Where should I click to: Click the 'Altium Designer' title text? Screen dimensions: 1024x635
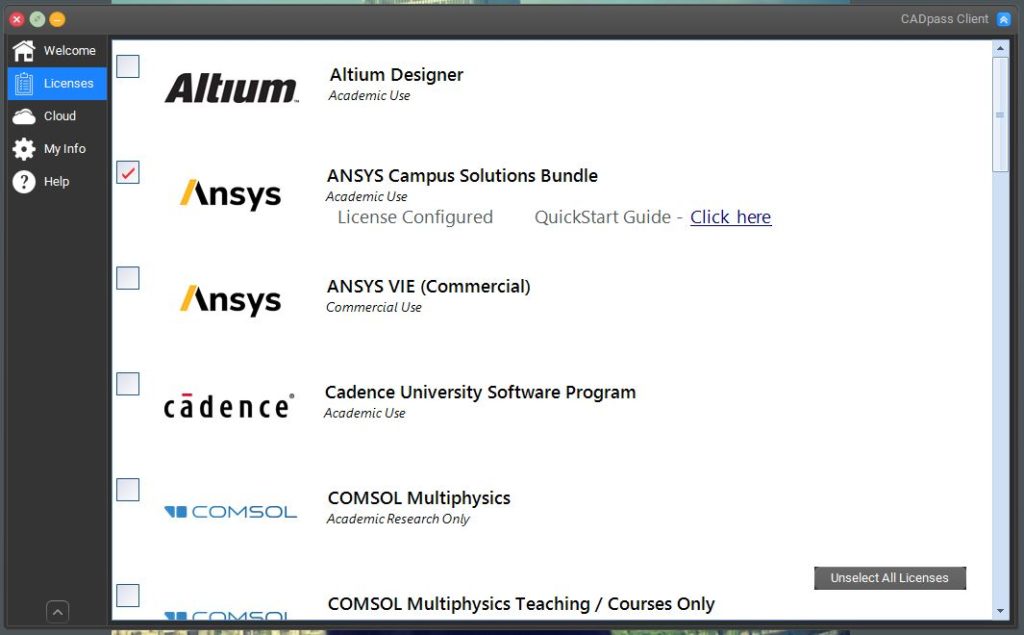click(x=396, y=75)
